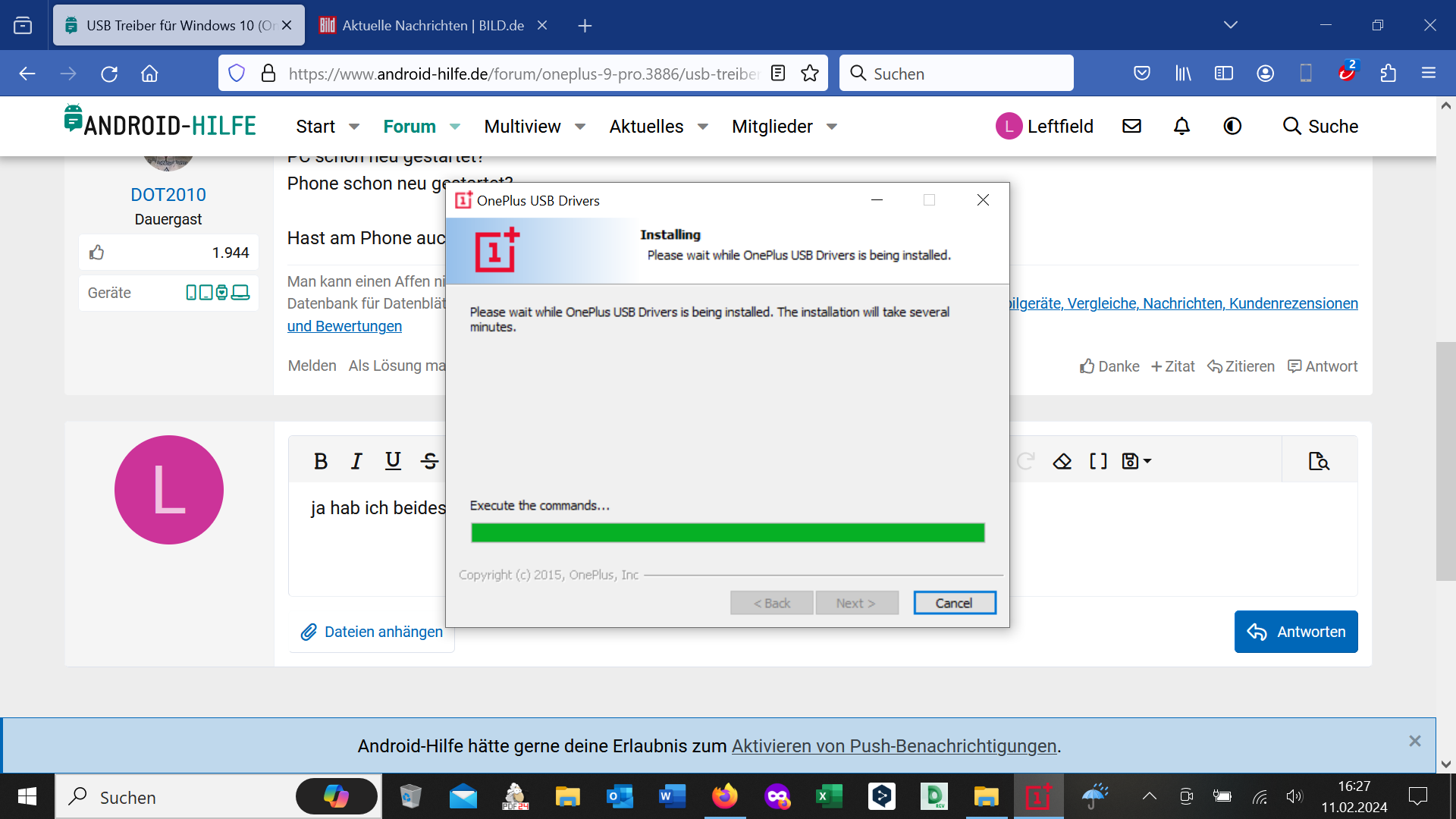Open the forum inbox envelope icon
This screenshot has width=1456, height=819.
point(1131,127)
